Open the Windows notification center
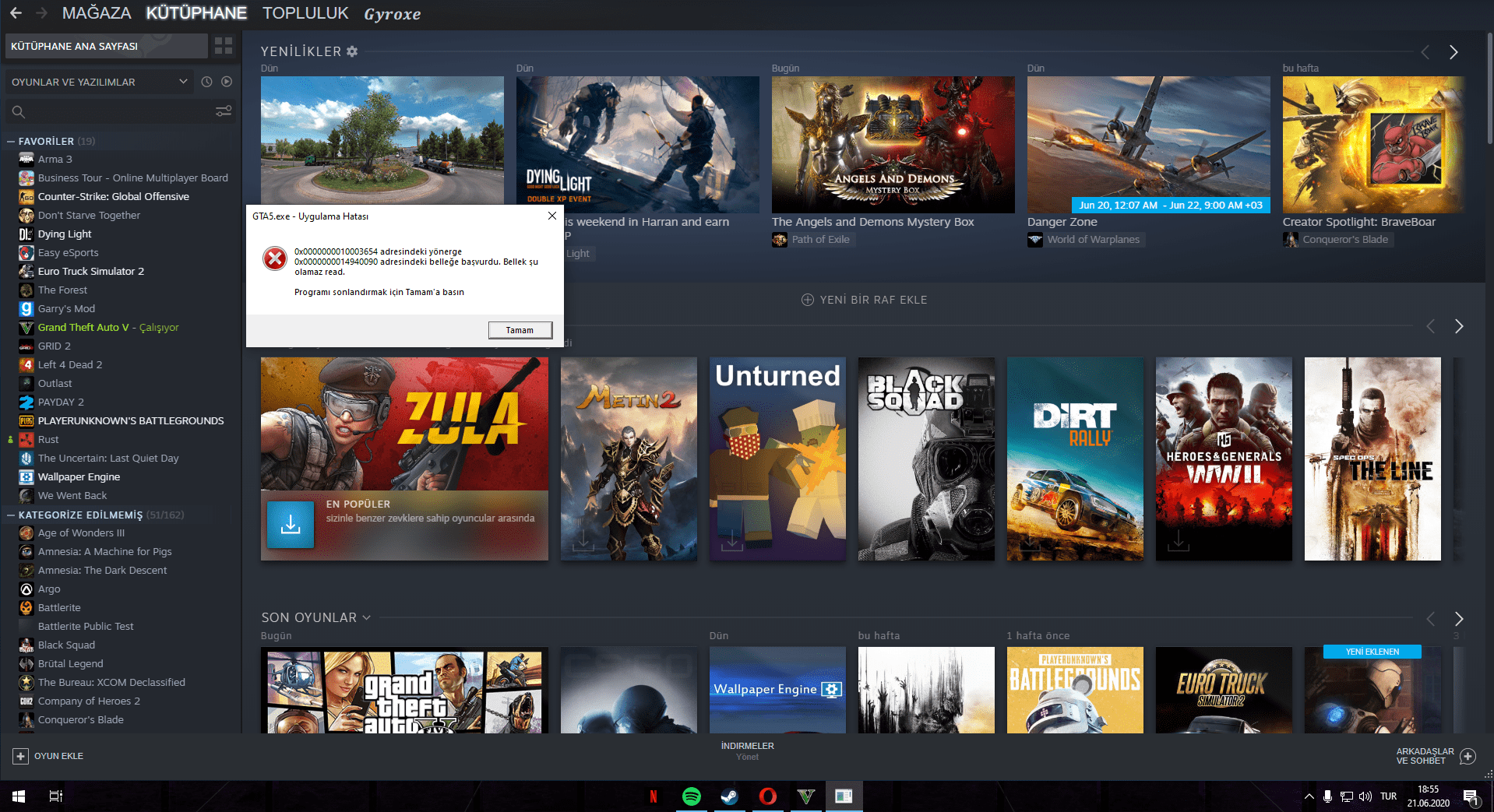This screenshot has width=1494, height=812. pyautogui.click(x=1470, y=796)
